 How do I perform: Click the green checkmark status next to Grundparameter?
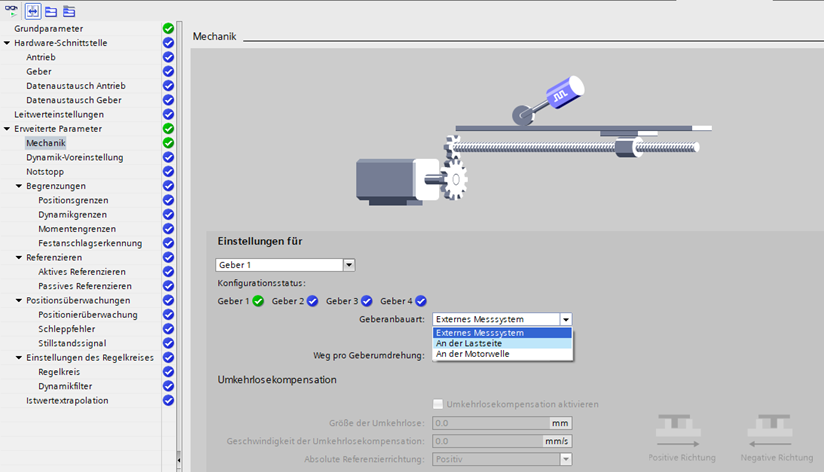pyautogui.click(x=168, y=29)
